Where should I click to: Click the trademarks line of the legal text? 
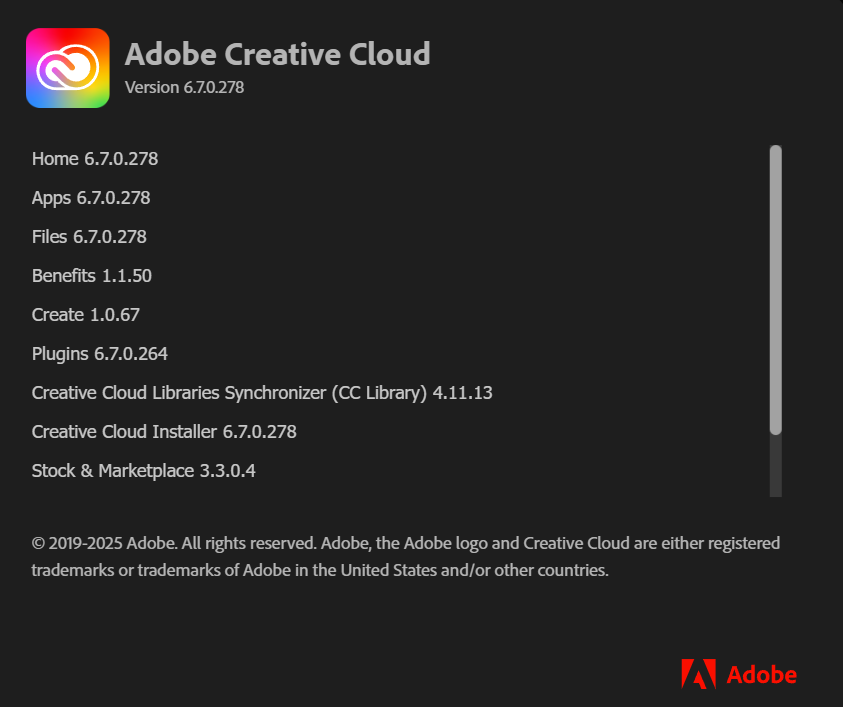pos(320,572)
